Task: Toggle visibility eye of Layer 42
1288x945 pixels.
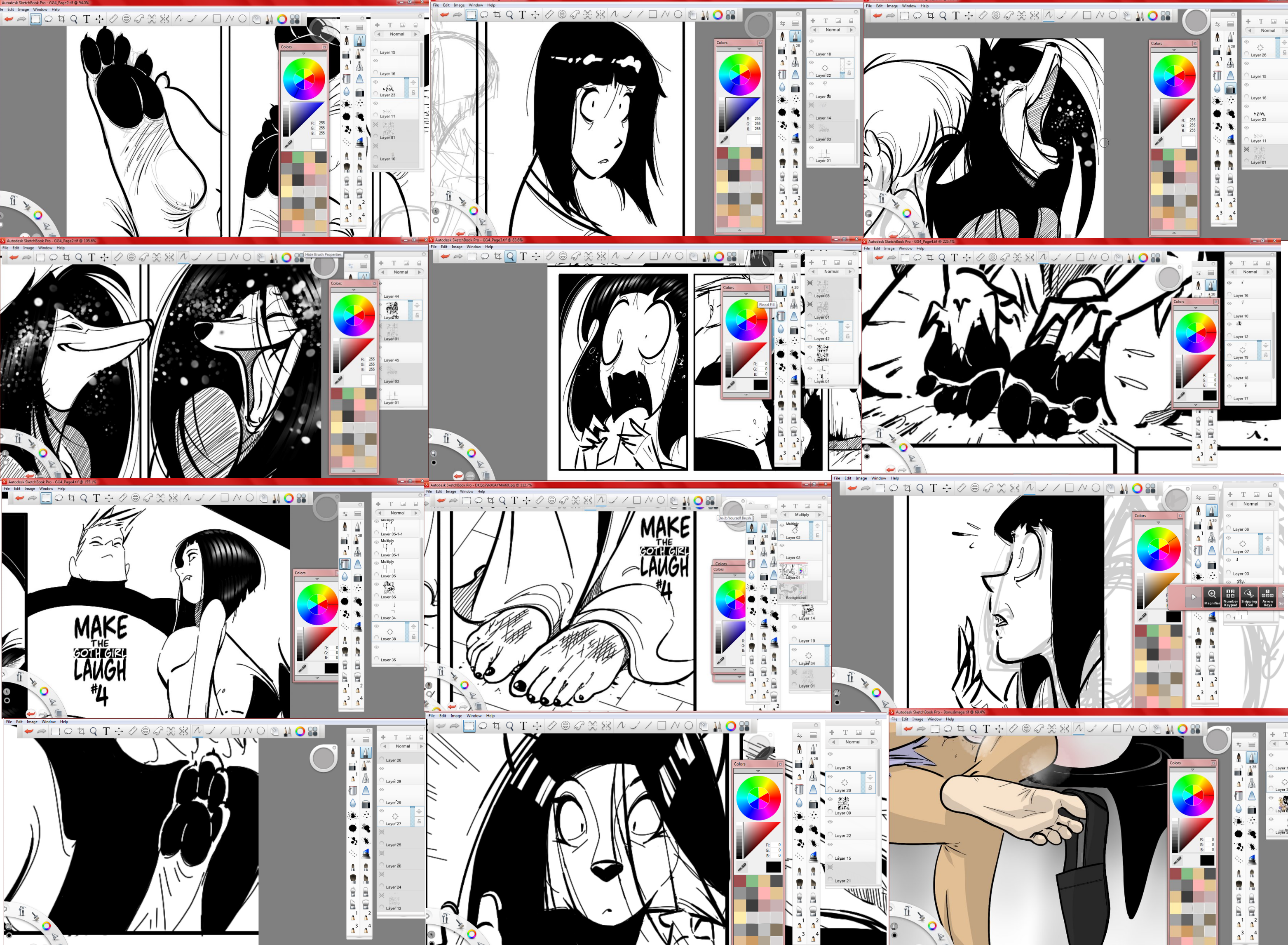Action: [810, 326]
